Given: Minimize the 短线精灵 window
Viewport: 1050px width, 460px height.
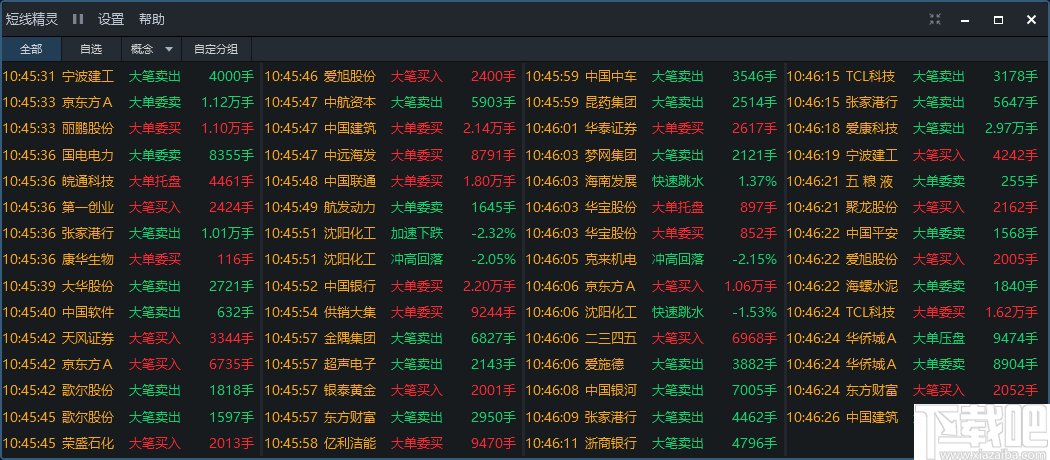Looking at the screenshot, I should coord(966,19).
